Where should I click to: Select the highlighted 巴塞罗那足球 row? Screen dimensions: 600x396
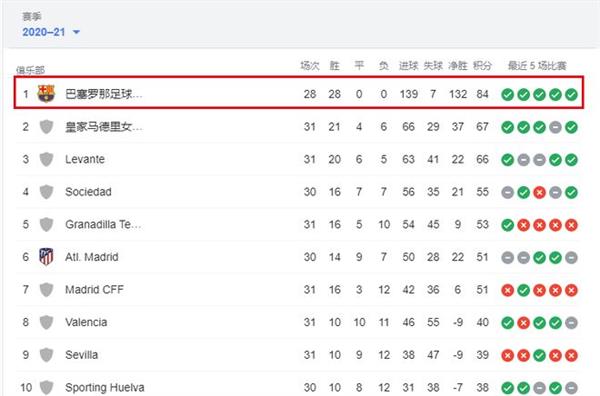click(299, 93)
